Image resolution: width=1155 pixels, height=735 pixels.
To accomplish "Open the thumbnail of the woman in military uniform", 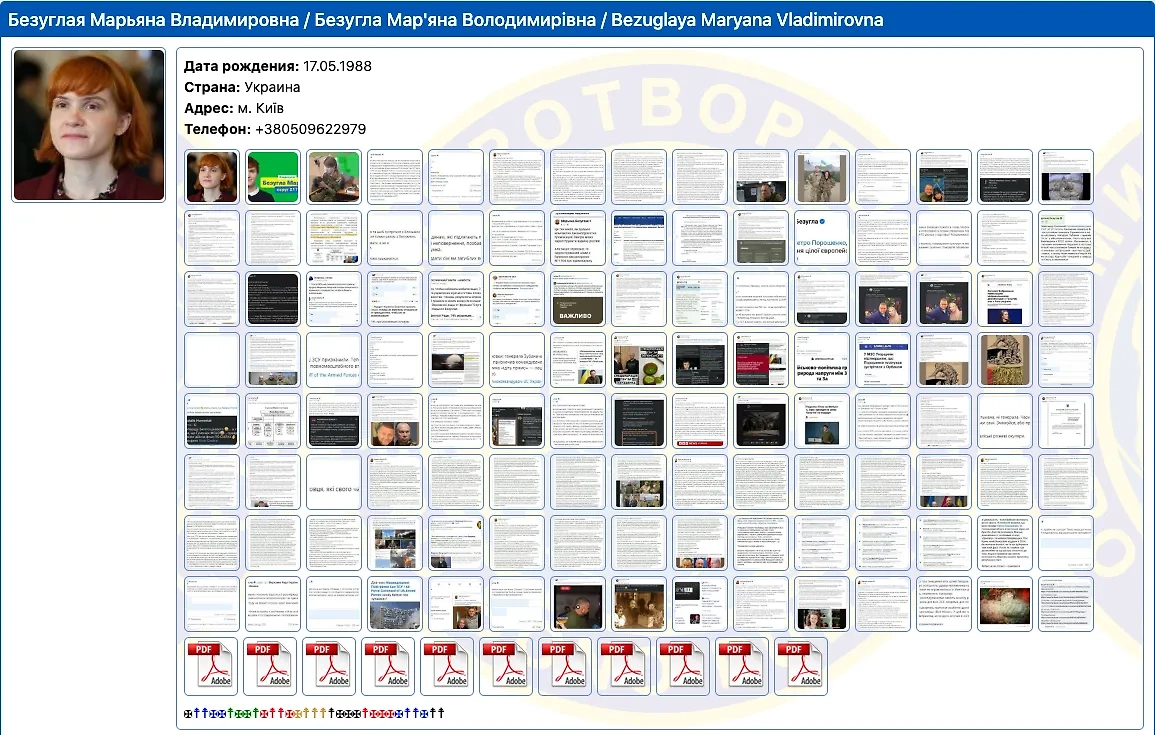I will click(333, 177).
